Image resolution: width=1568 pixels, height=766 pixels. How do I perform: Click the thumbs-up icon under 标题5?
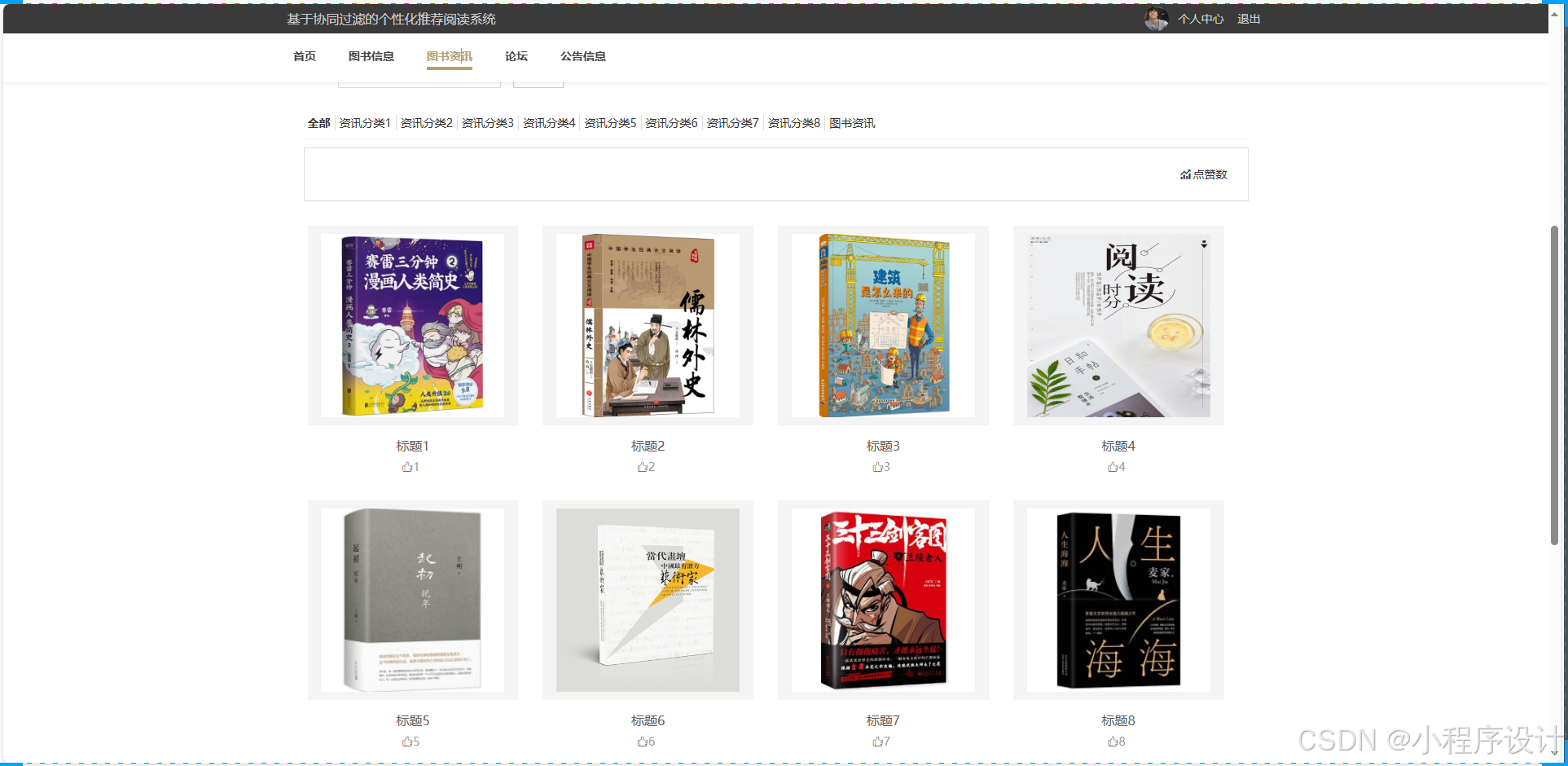tap(406, 742)
